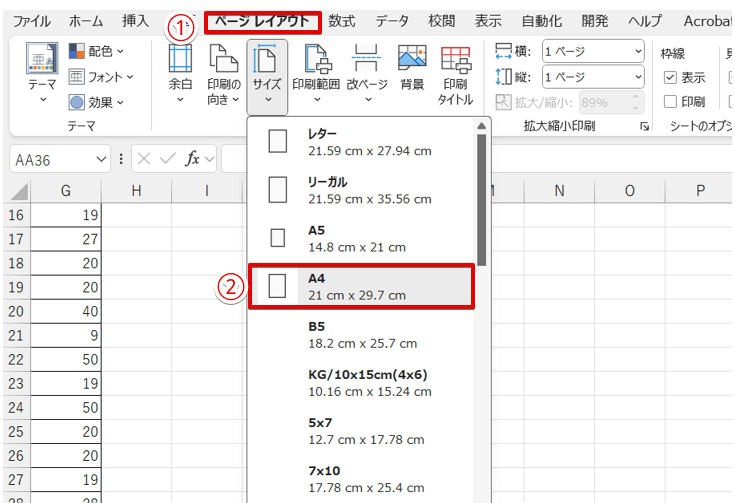The height and width of the screenshot is (503, 735).
Task: Select KG/10x15cm(4x6) paper size
Action: click(361, 383)
